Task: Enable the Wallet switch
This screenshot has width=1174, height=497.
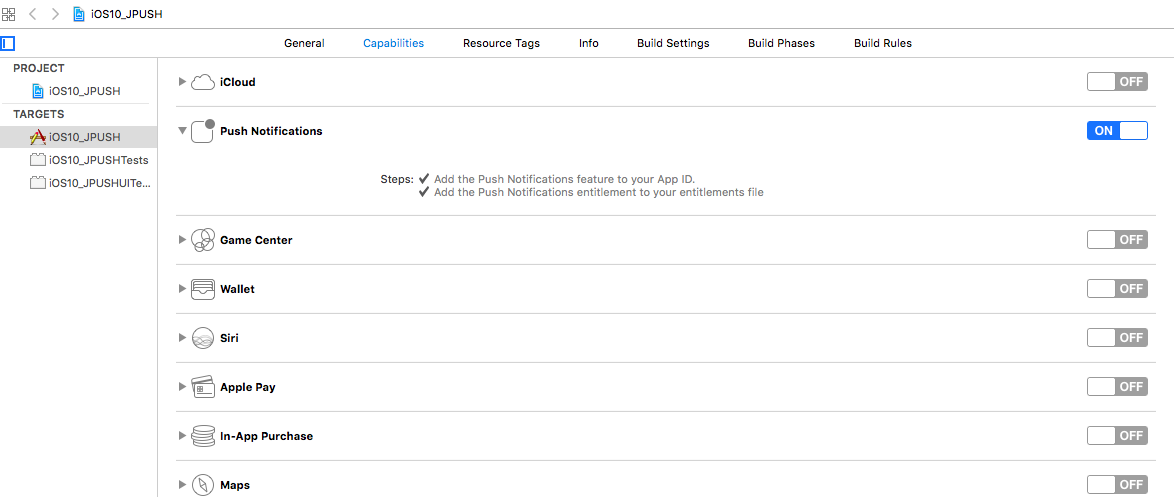Action: (x=1117, y=289)
